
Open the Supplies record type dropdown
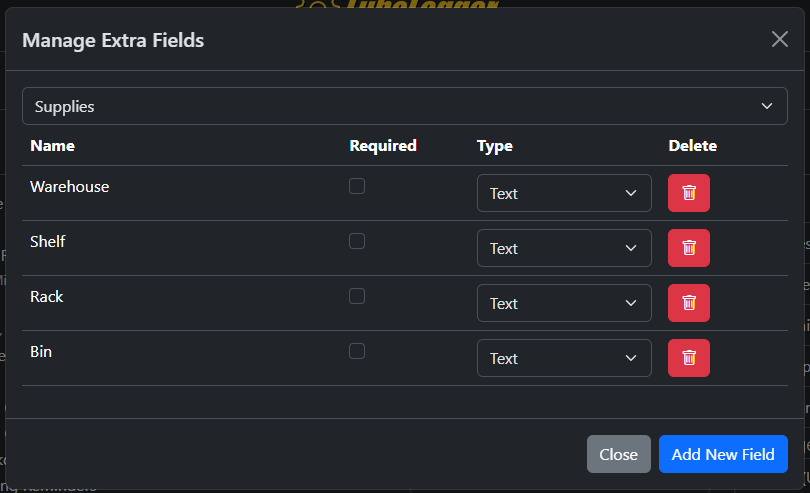point(404,106)
